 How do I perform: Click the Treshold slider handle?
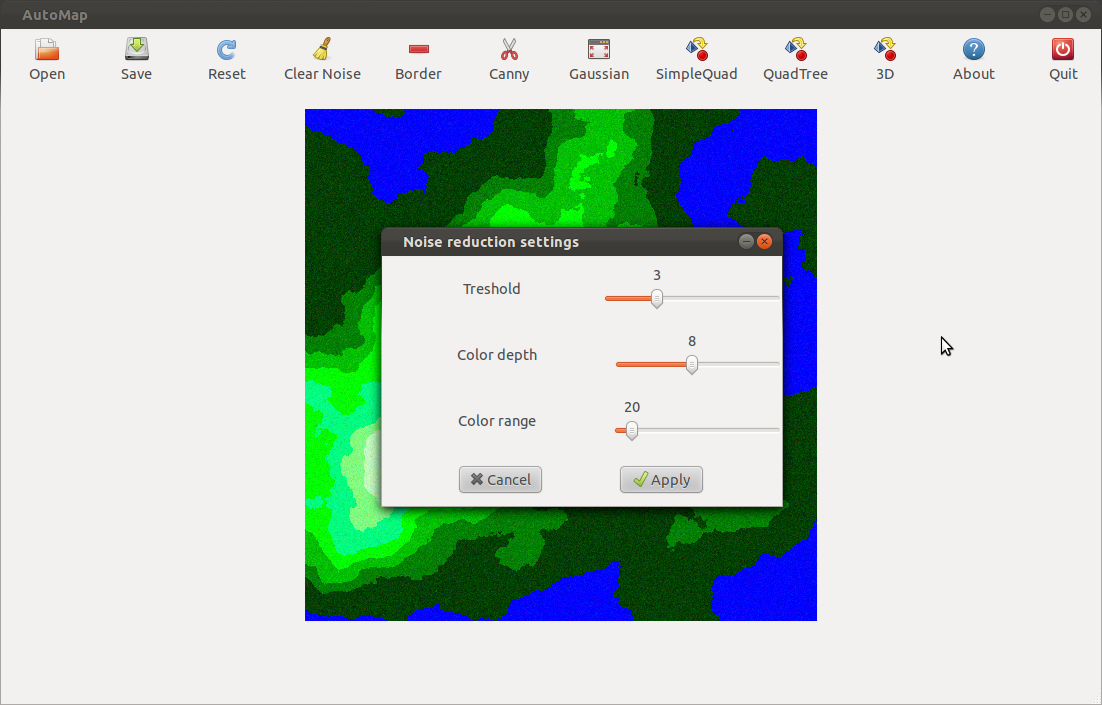coord(657,298)
